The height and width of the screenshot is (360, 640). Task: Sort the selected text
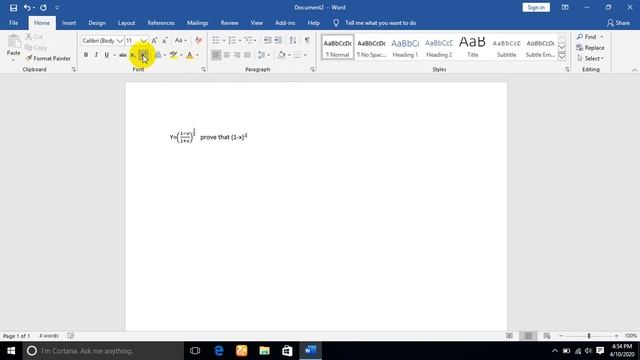[293, 40]
